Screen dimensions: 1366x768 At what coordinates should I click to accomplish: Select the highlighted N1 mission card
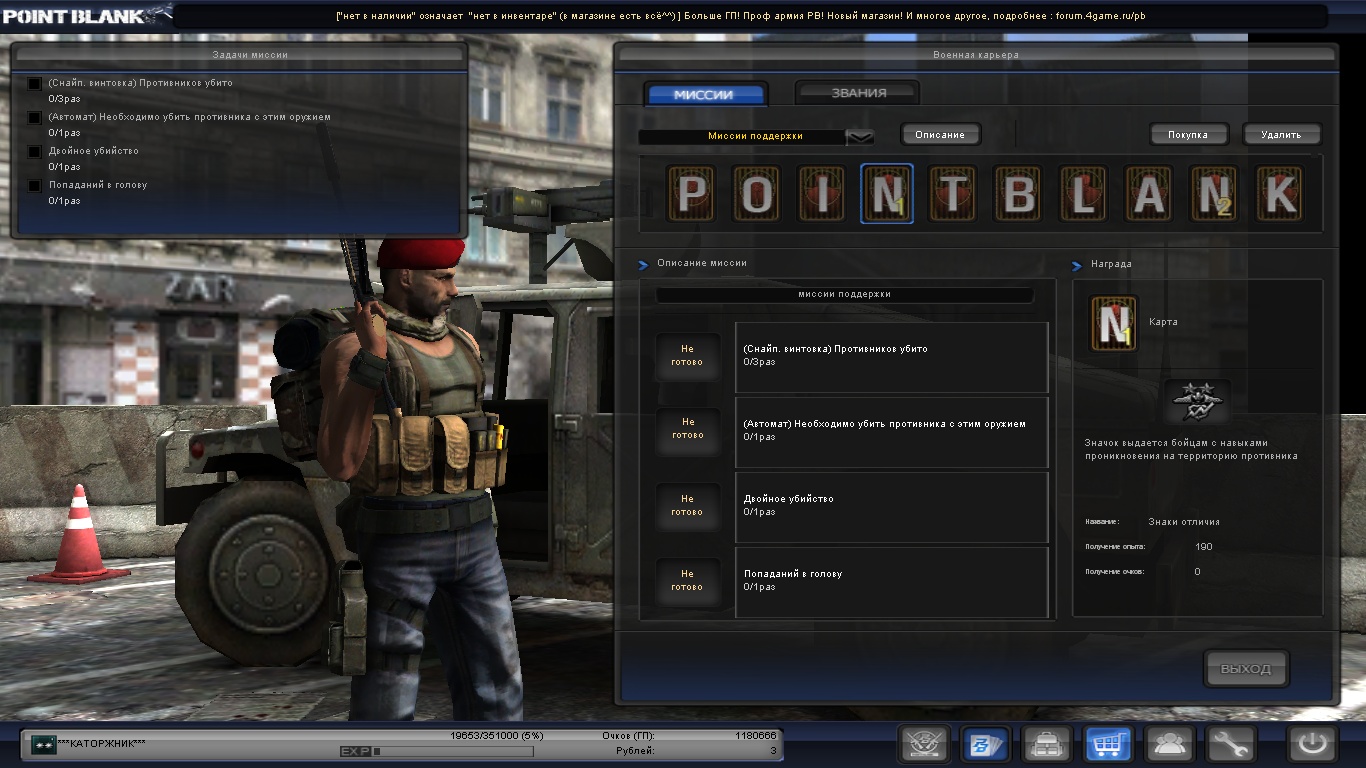pyautogui.click(x=887, y=194)
